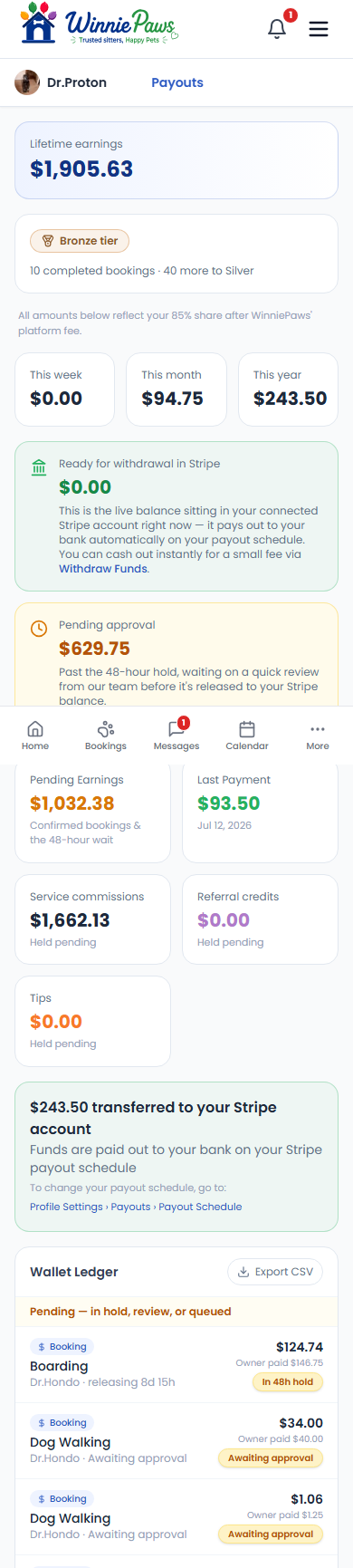353x1568 pixels.
Task: Click the Wallet Ledger heading
Action: pyautogui.click(x=74, y=1272)
